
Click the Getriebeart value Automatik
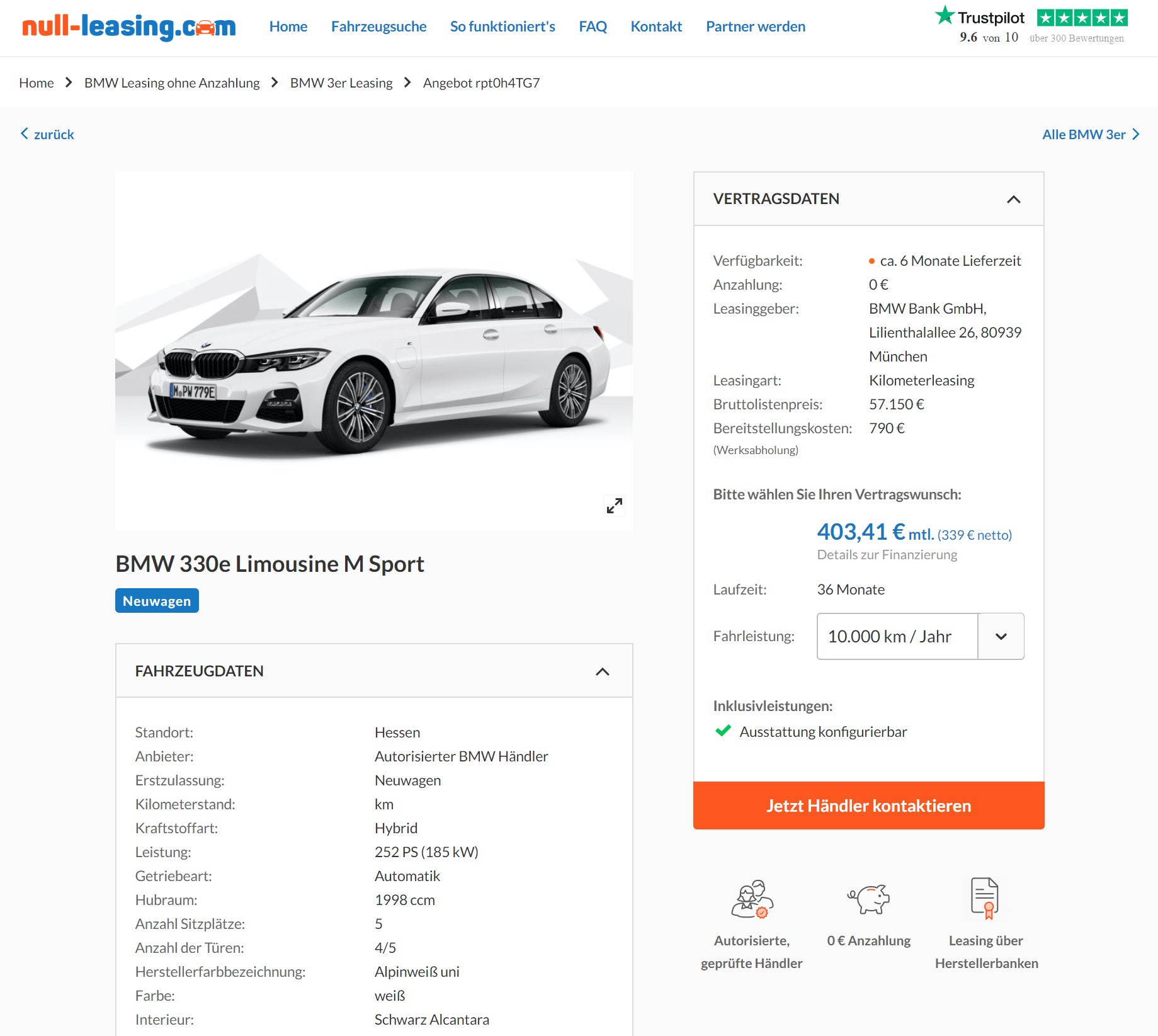[407, 876]
